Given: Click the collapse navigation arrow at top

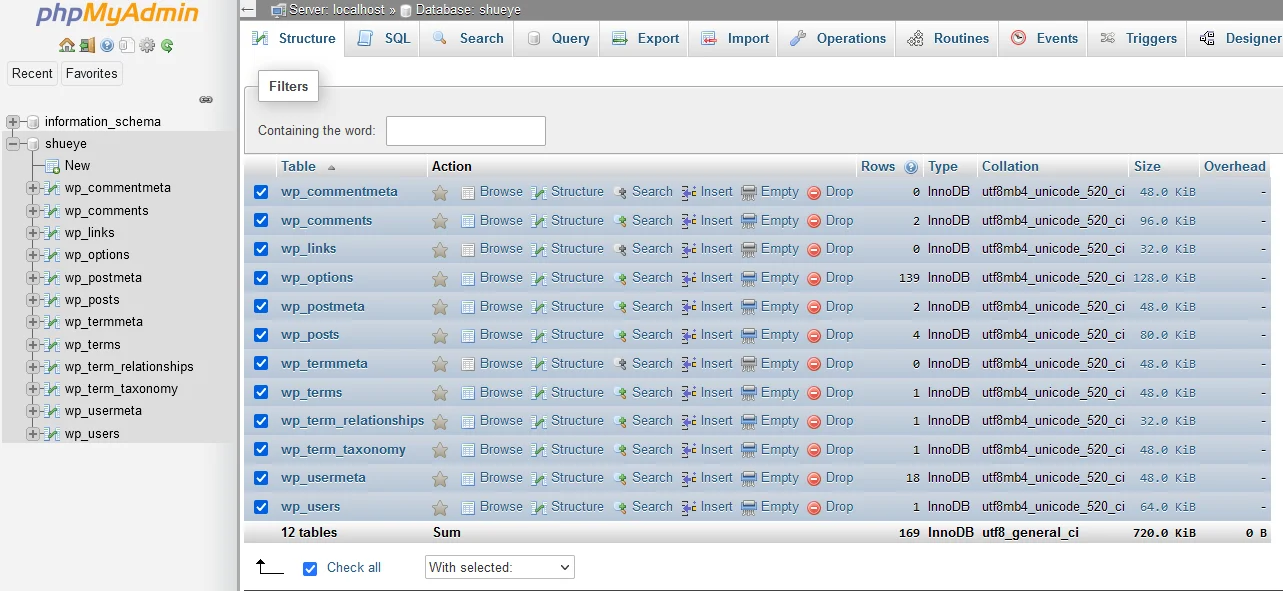Looking at the screenshot, I should coord(248,9).
